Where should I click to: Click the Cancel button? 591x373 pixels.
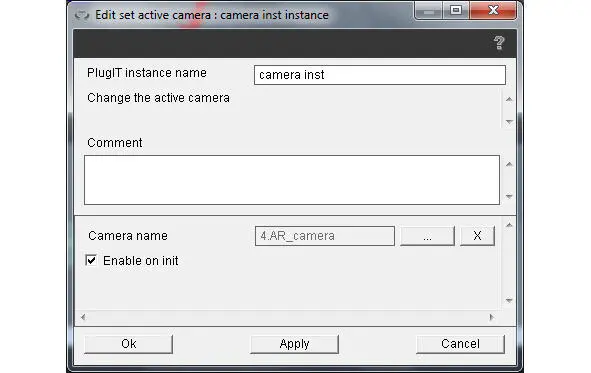(460, 344)
